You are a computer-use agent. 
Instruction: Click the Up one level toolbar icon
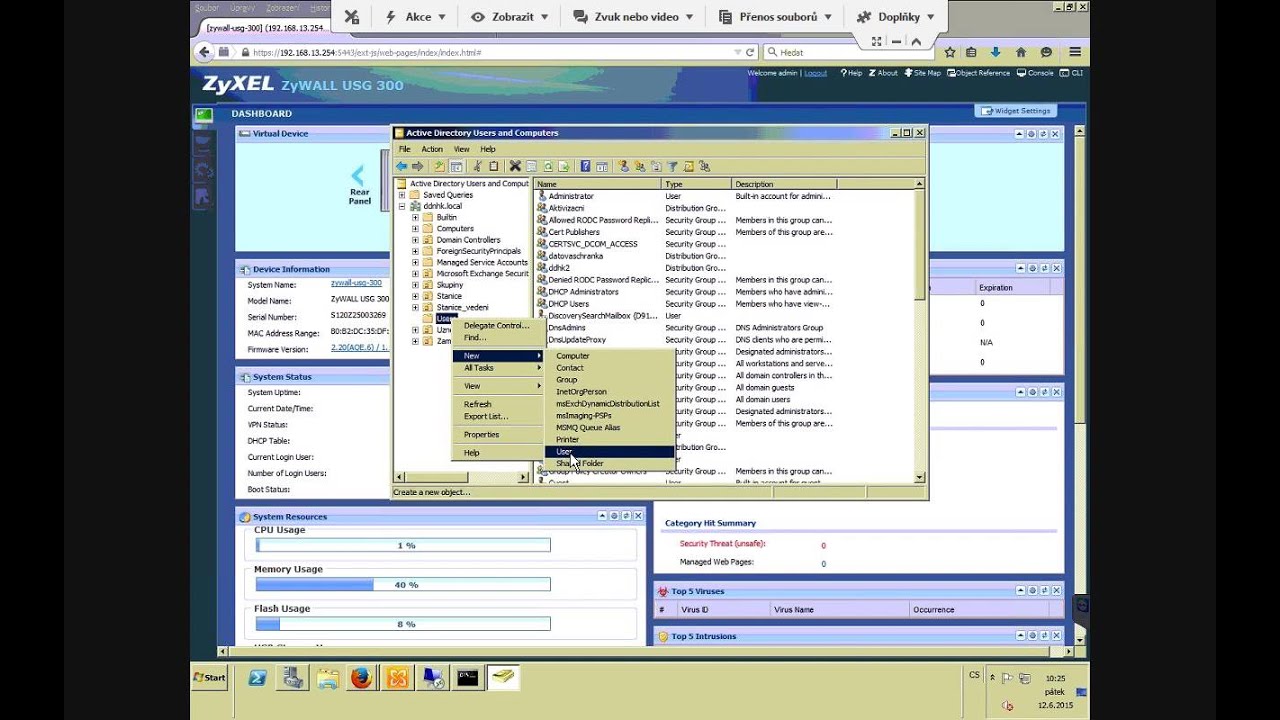[x=440, y=166]
